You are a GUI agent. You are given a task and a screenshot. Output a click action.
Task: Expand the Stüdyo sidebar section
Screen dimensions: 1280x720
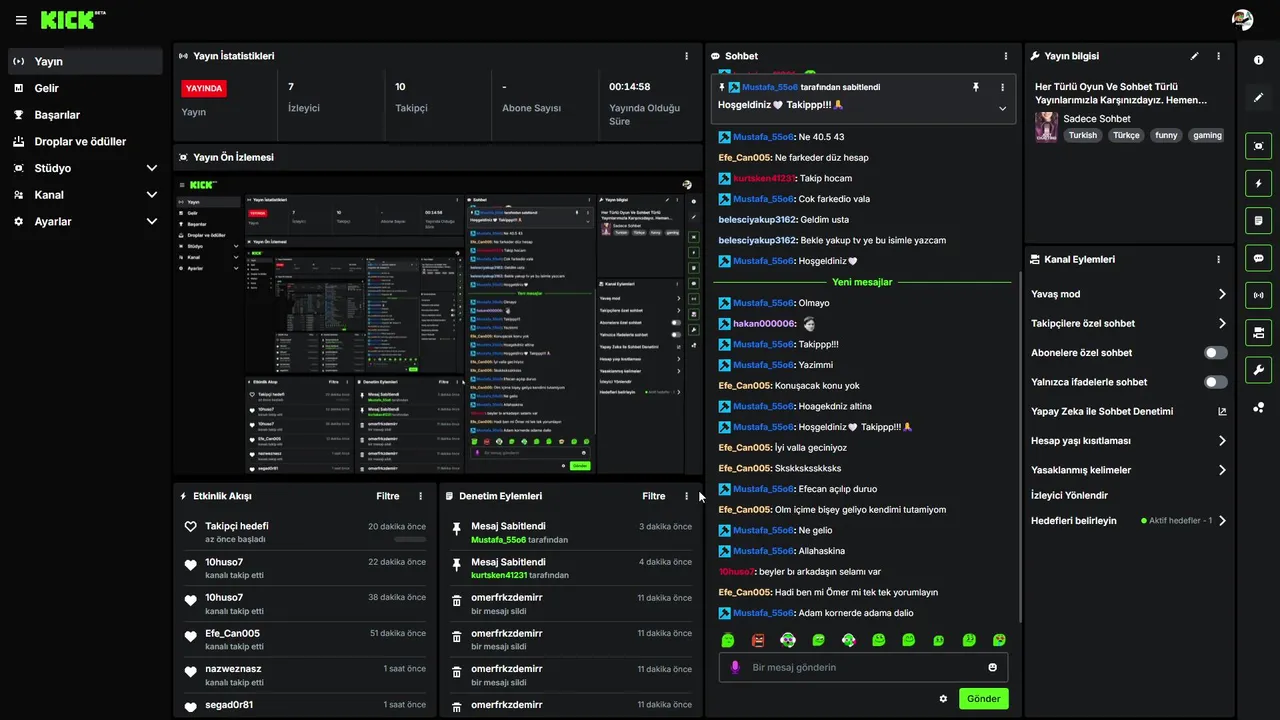pos(152,168)
